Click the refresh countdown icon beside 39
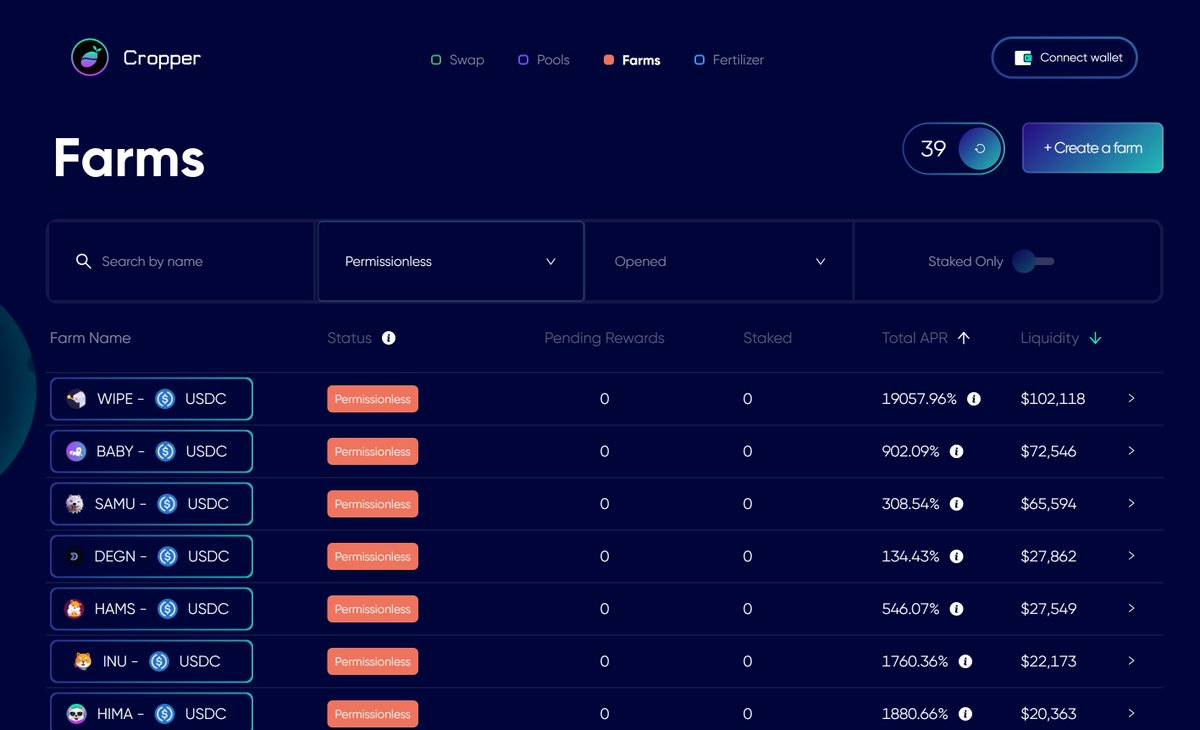1200x730 pixels. [980, 149]
